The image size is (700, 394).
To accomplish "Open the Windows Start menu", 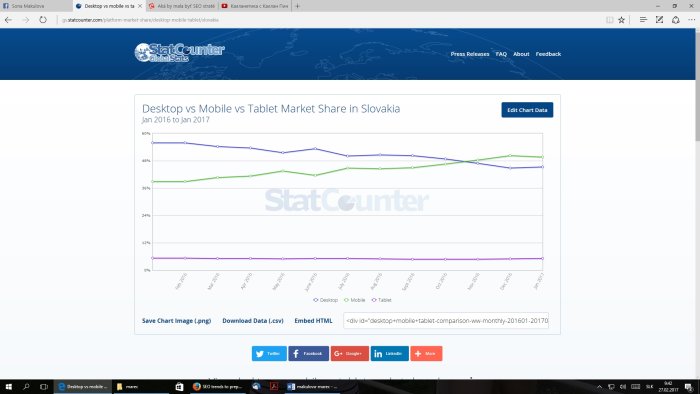I will pyautogui.click(x=8, y=386).
